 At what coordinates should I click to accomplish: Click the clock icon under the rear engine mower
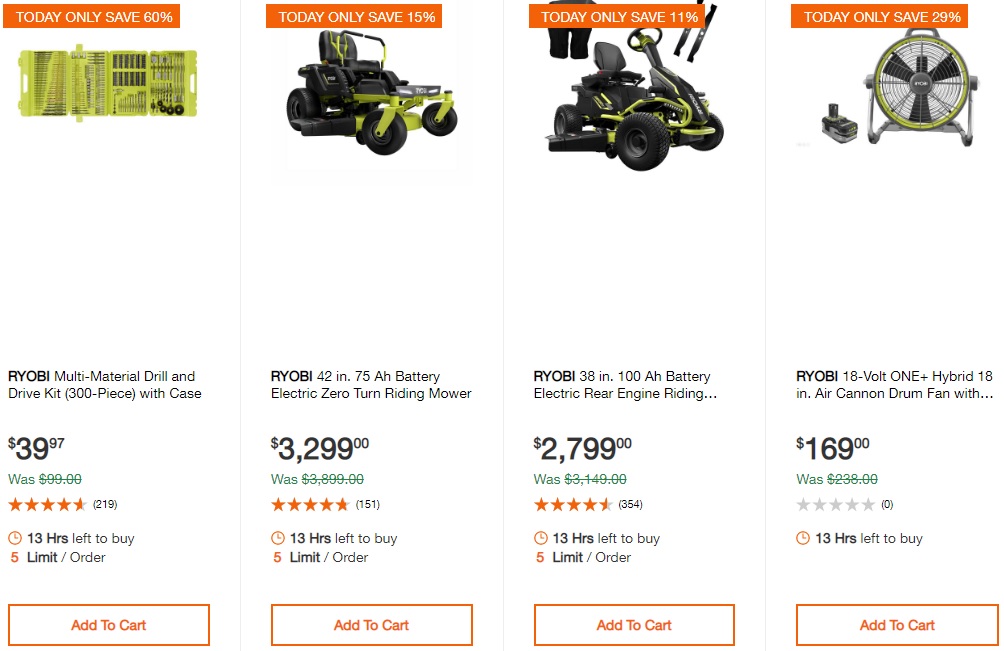coord(540,538)
